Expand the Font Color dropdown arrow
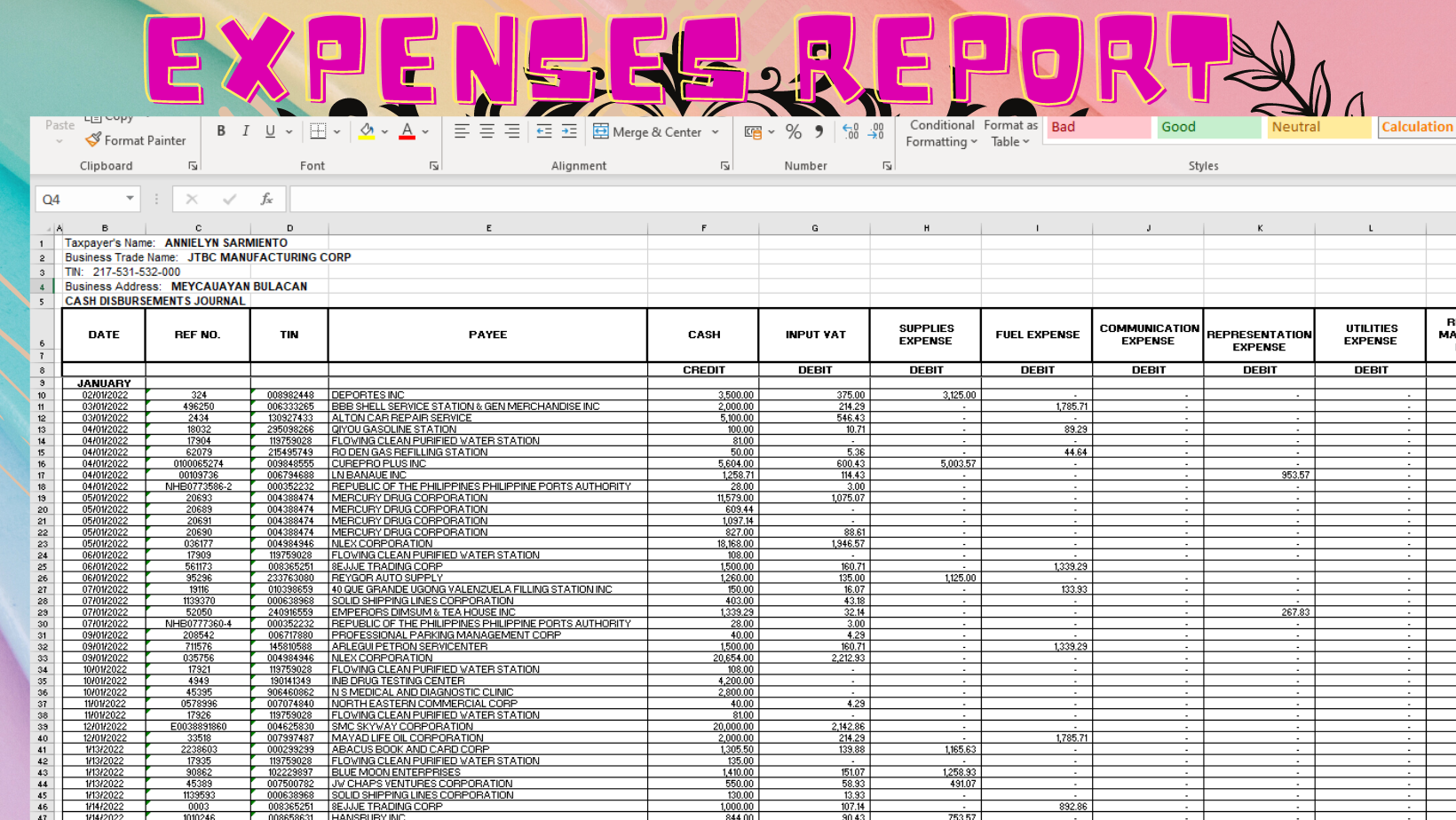The width and height of the screenshot is (1456, 820). (426, 132)
